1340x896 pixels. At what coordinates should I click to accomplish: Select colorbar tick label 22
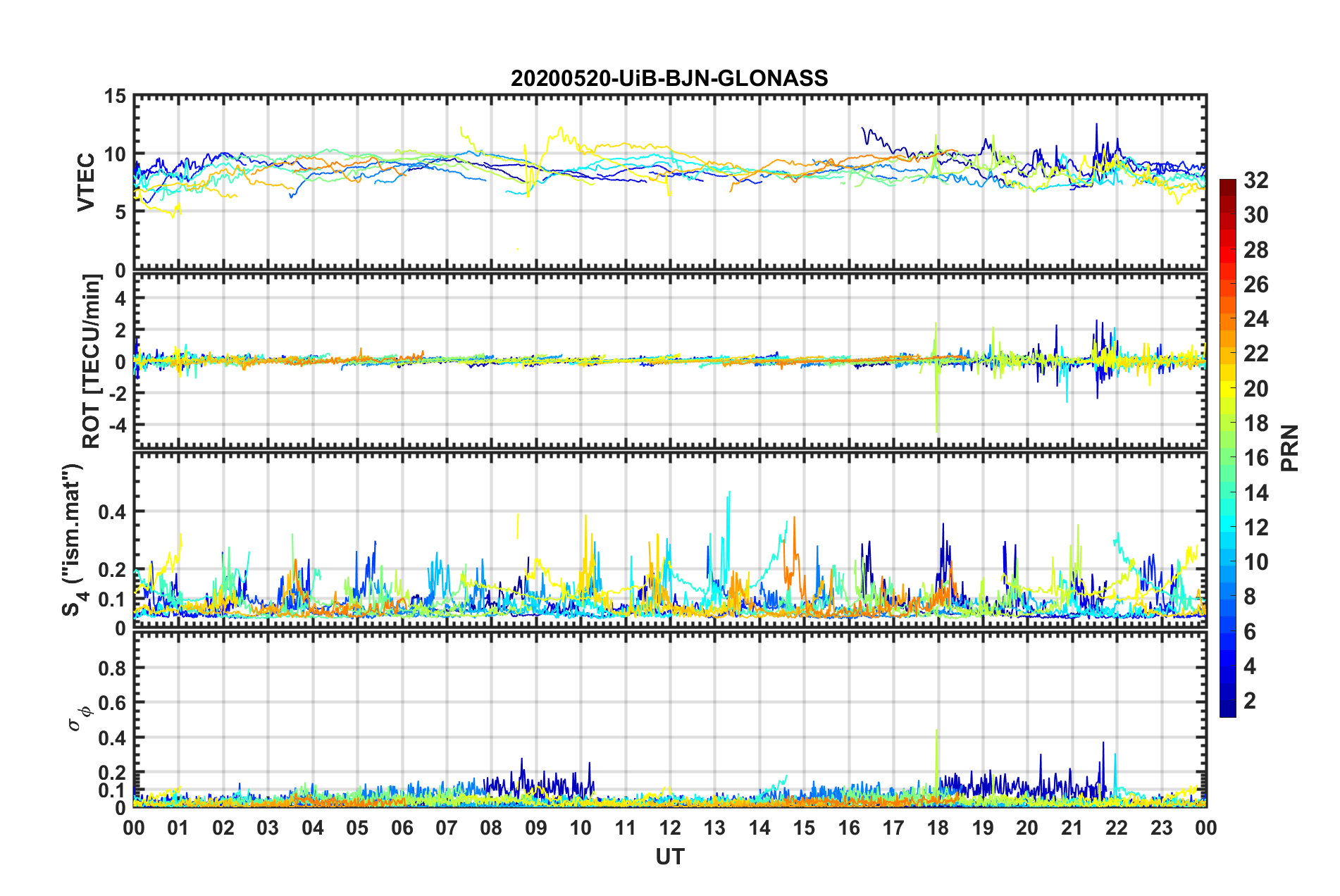[x=1255, y=354]
